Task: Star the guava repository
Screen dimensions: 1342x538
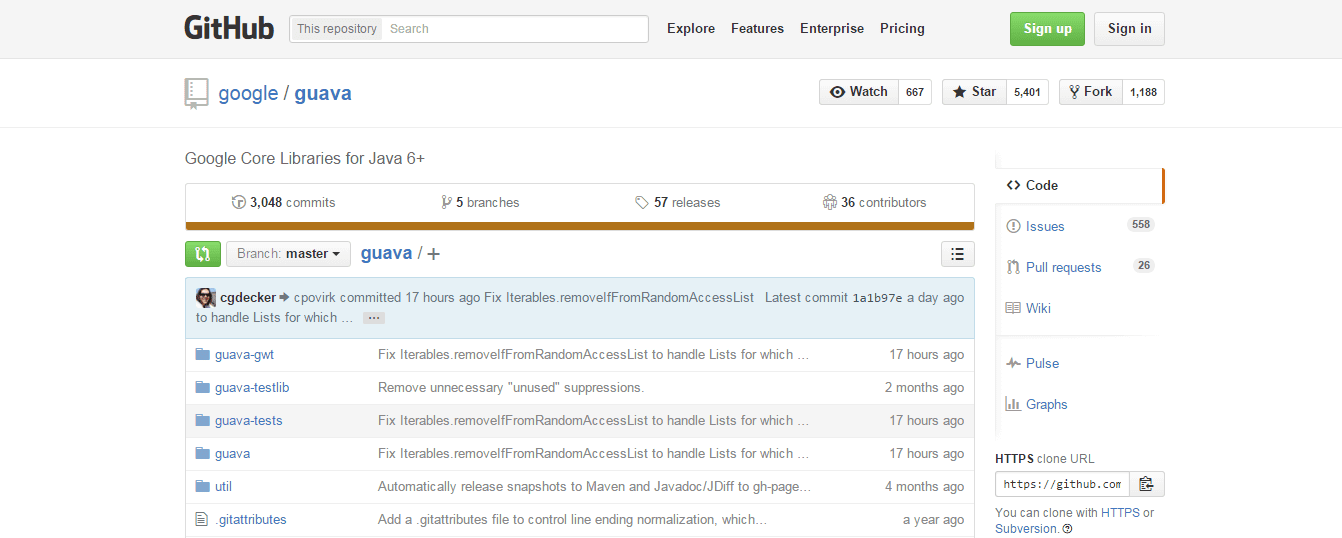Action: pyautogui.click(x=974, y=92)
